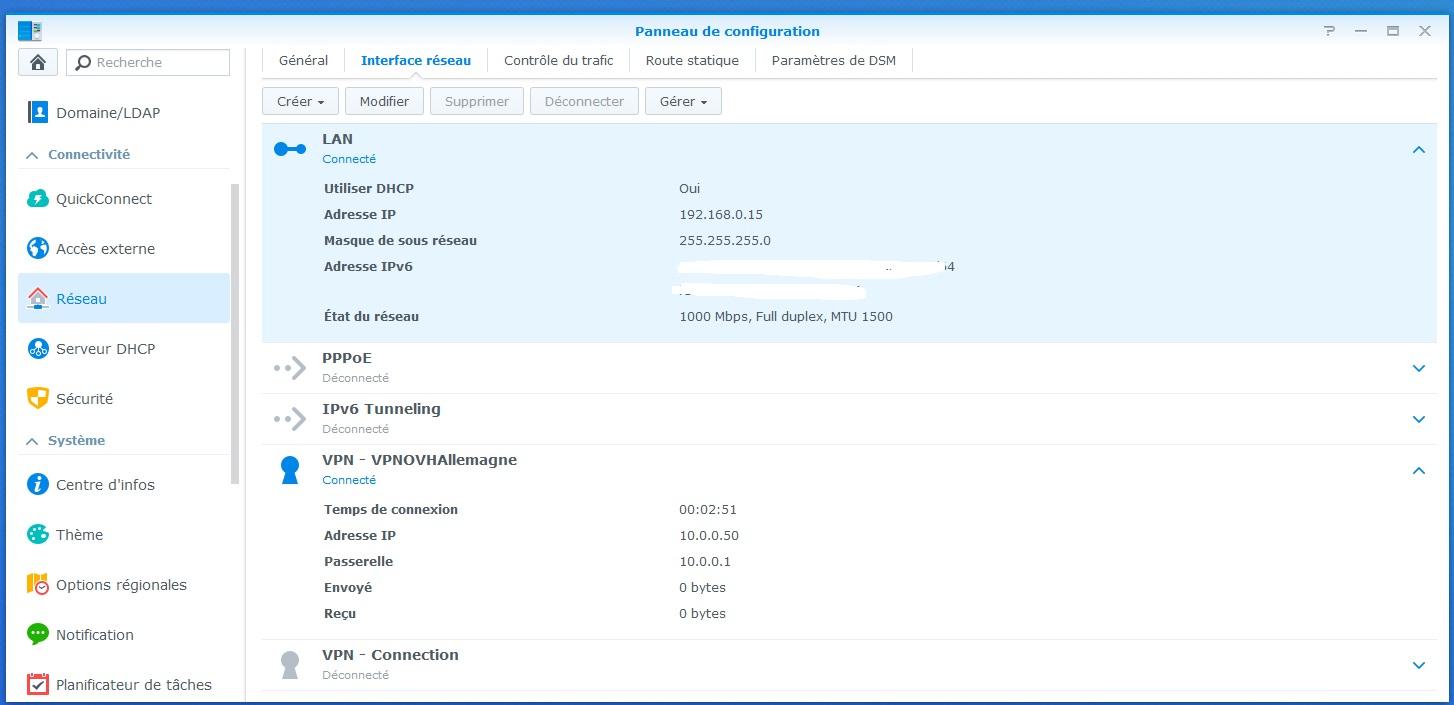This screenshot has height=705, width=1454.
Task: Click the help question mark icon
Action: pyautogui.click(x=1329, y=31)
